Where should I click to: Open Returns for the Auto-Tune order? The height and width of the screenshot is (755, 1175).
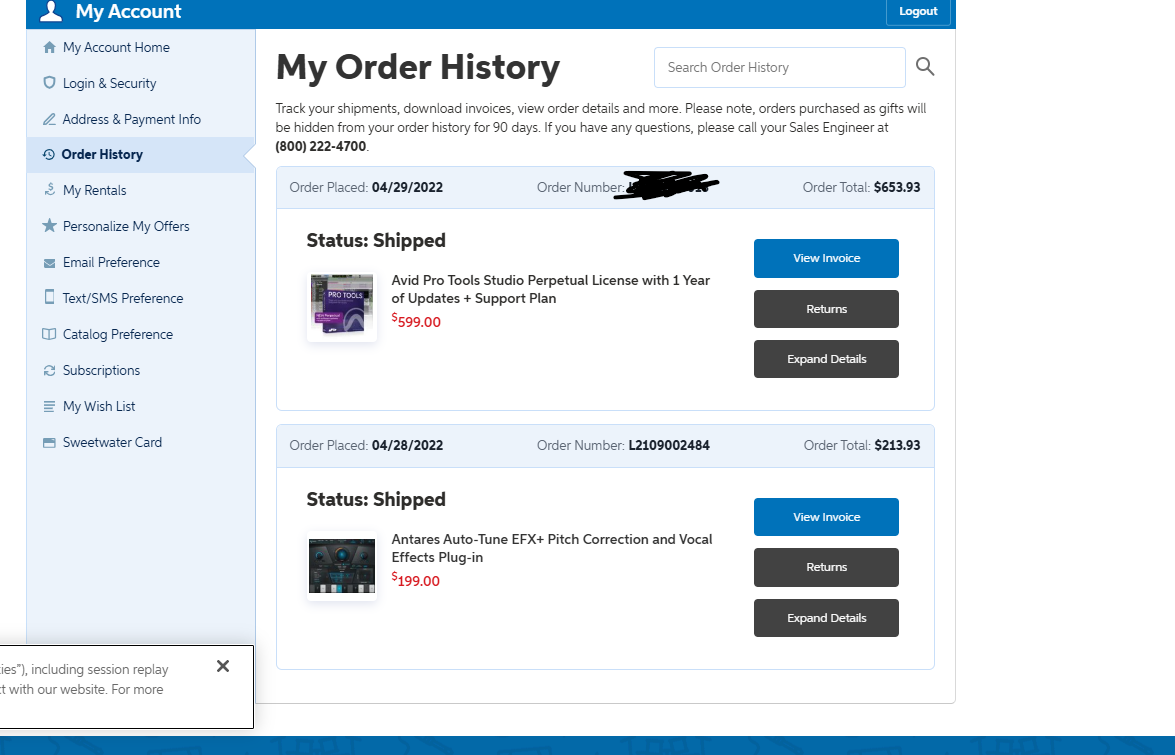826,567
